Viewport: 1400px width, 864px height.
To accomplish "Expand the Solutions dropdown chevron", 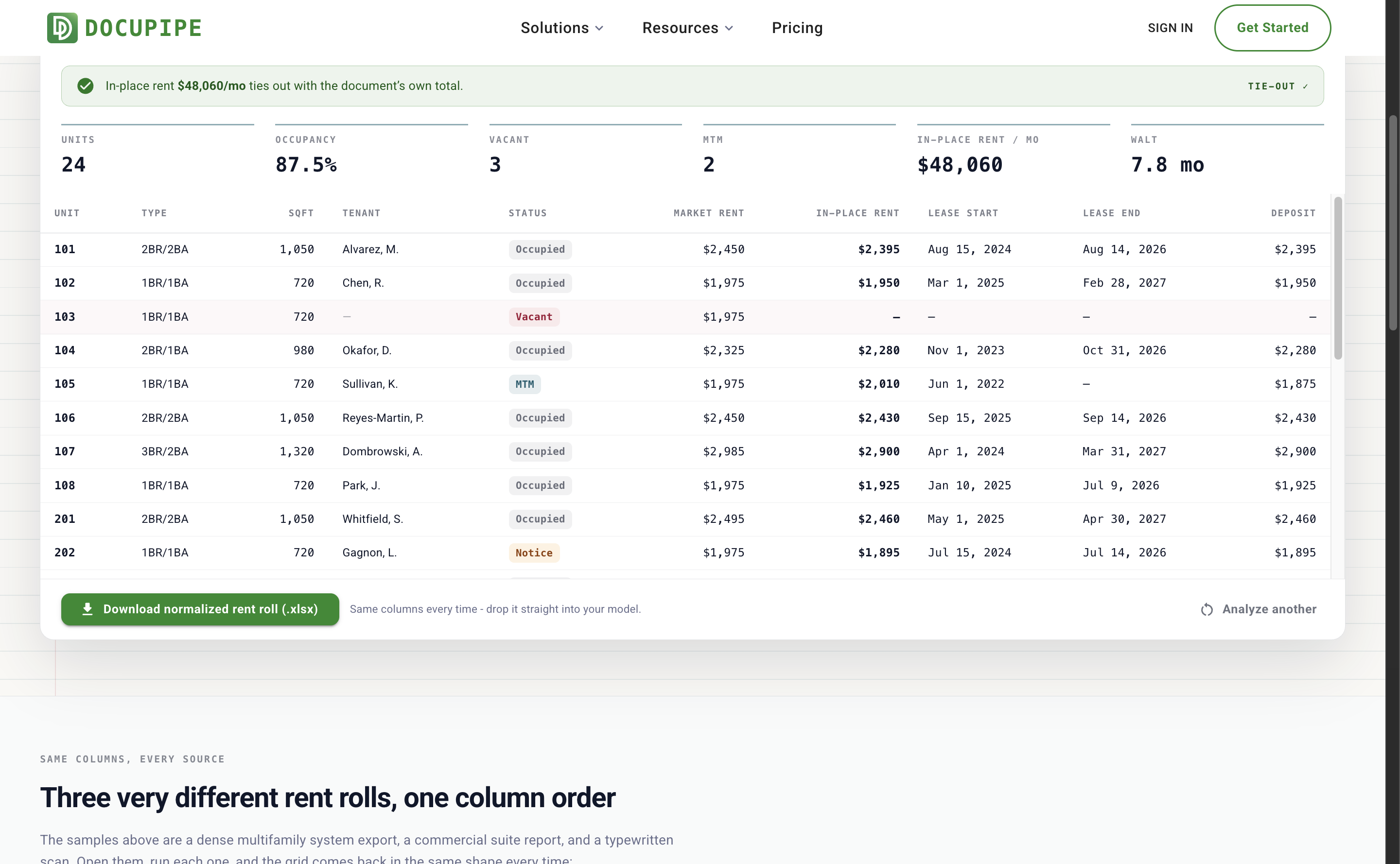I will (599, 29).
